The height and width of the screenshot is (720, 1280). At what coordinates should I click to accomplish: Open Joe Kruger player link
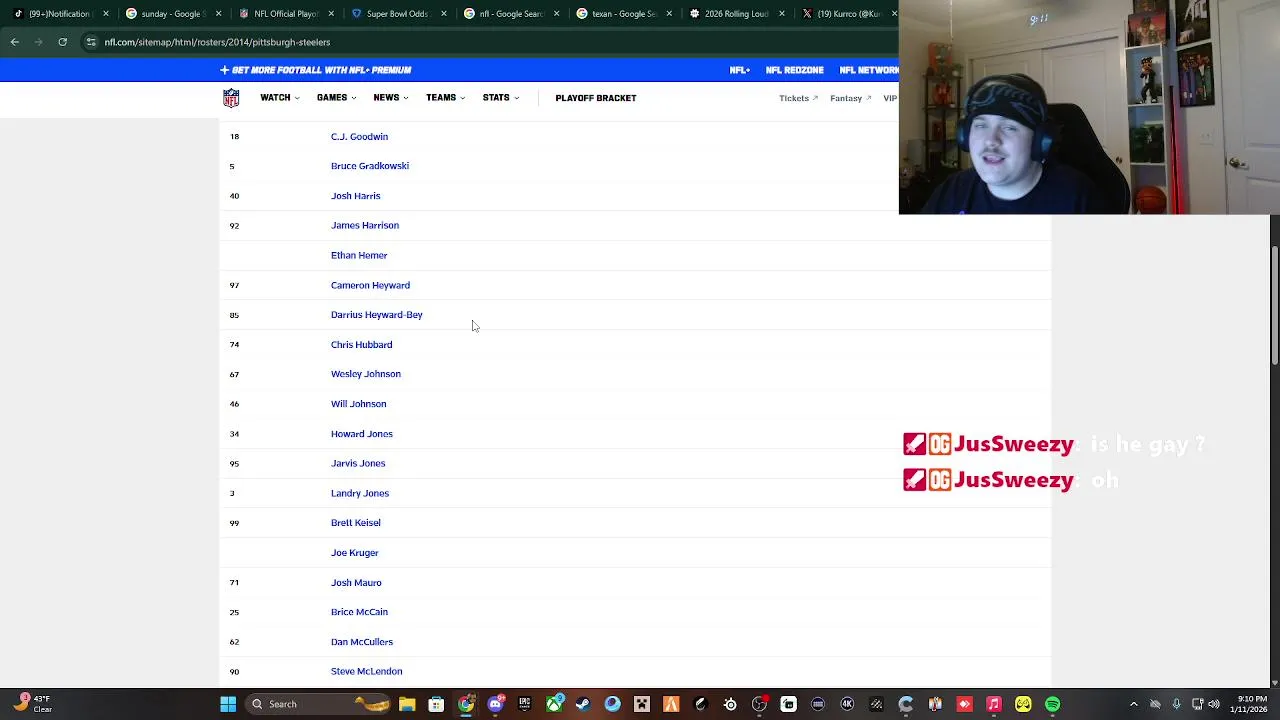pos(354,553)
